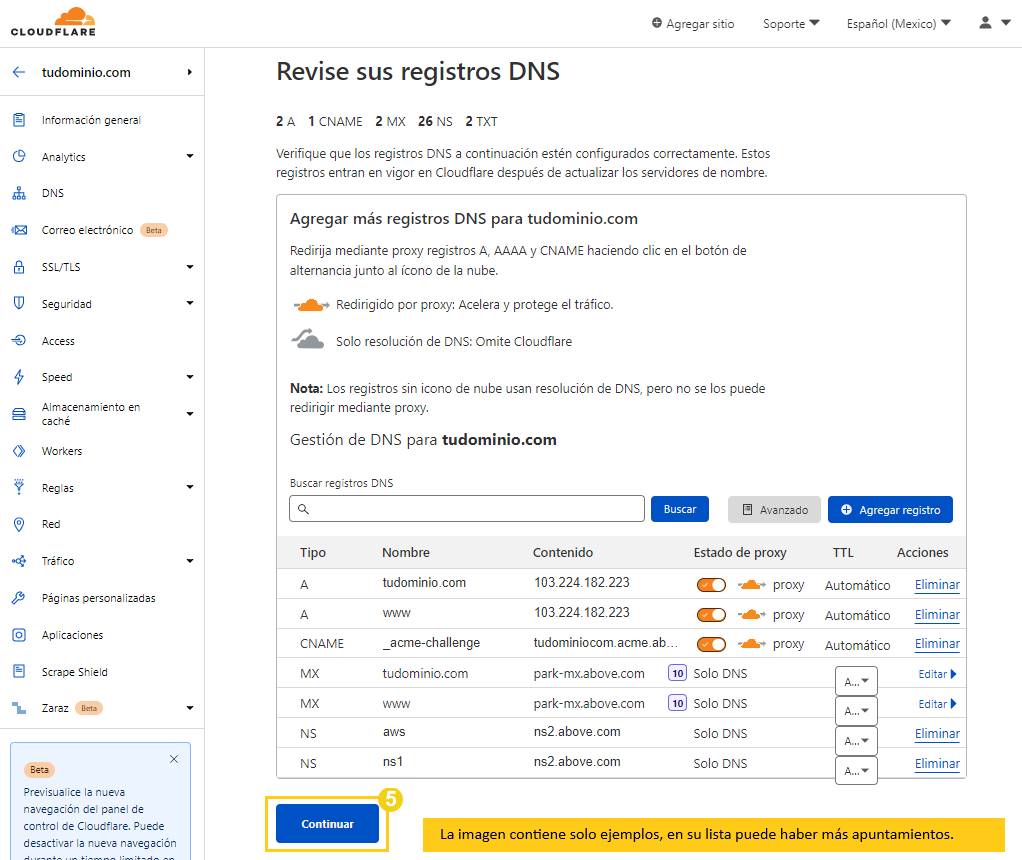The image size is (1022, 860).
Task: Close the Beta navigation preview notice
Action: [174, 759]
